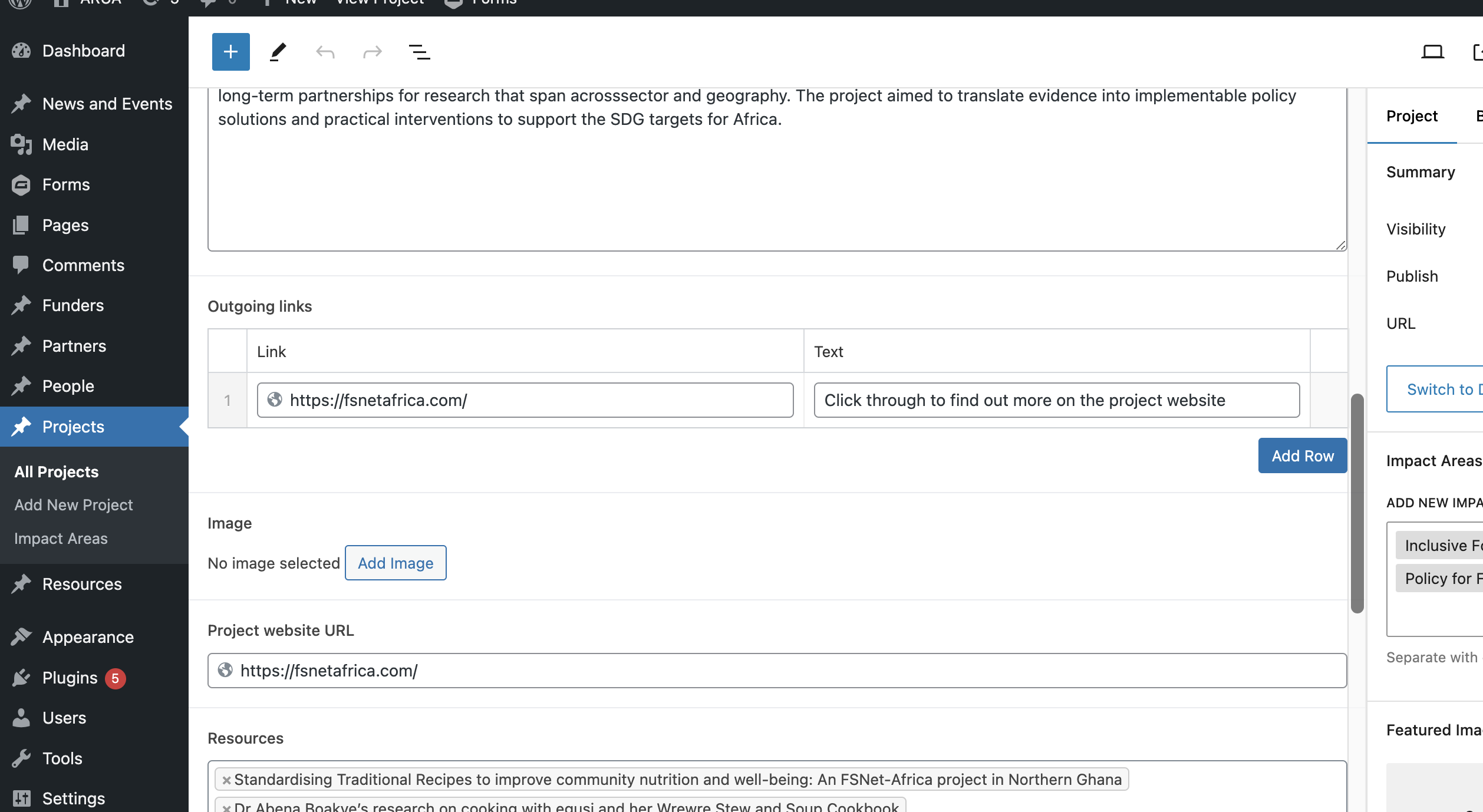Remove the Standardising Traditional Recipes resource tag

(226, 780)
